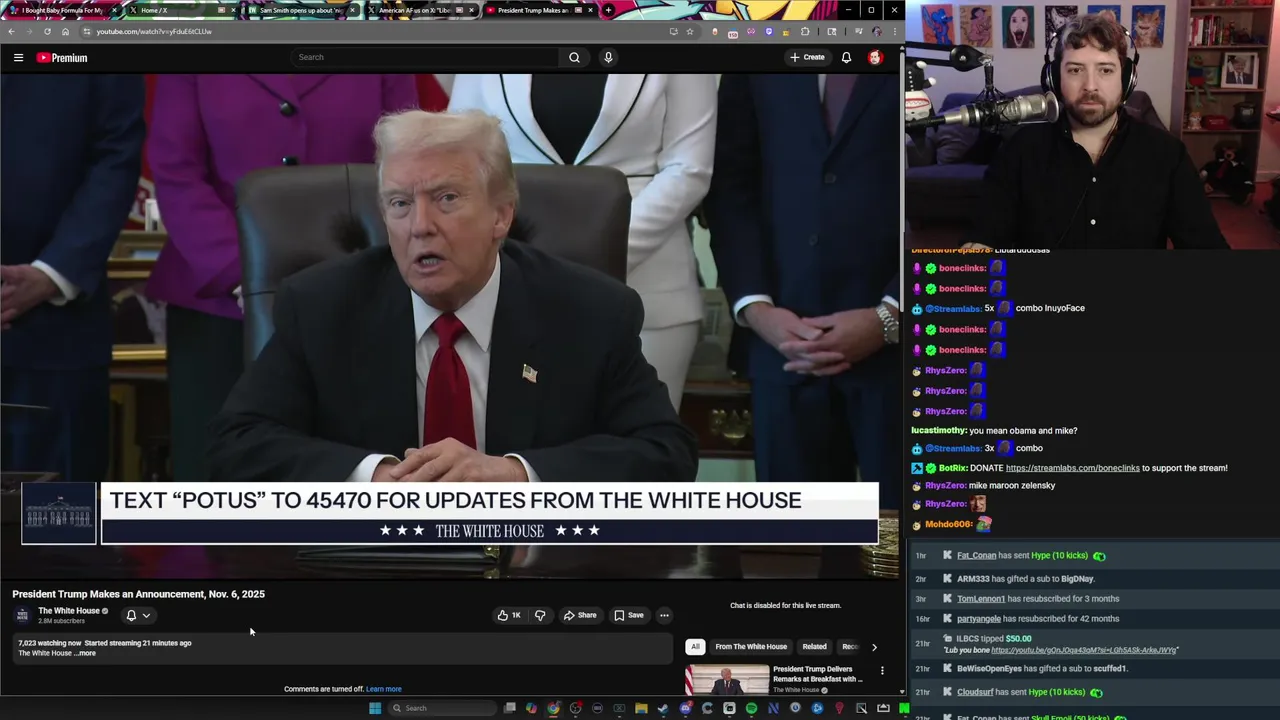Open the YouTube account avatar menu
This screenshot has height=720, width=1280.
click(875, 57)
